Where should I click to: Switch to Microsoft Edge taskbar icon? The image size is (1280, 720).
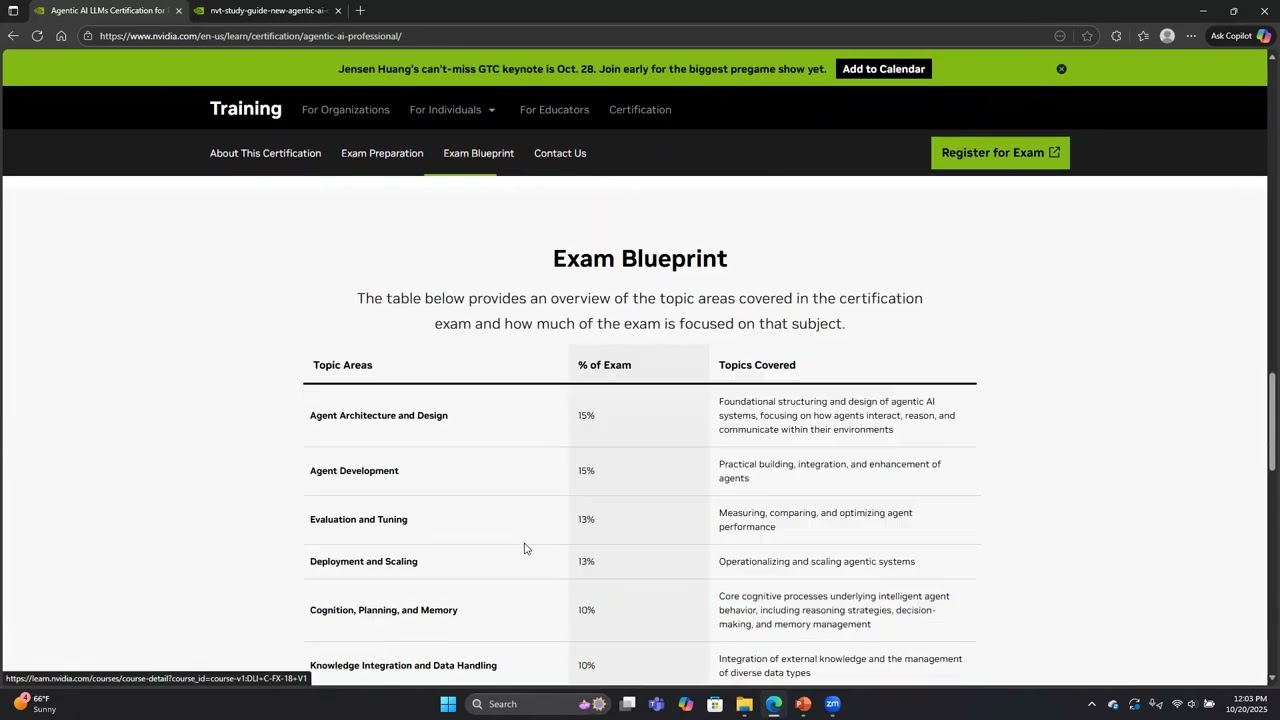(774, 704)
